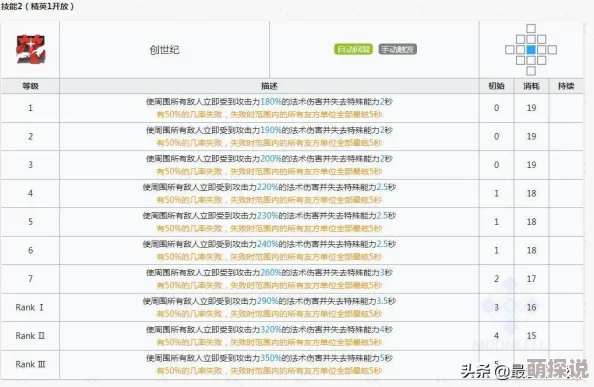Click the 消耗 column header
The height and width of the screenshot is (387, 594).
click(531, 86)
